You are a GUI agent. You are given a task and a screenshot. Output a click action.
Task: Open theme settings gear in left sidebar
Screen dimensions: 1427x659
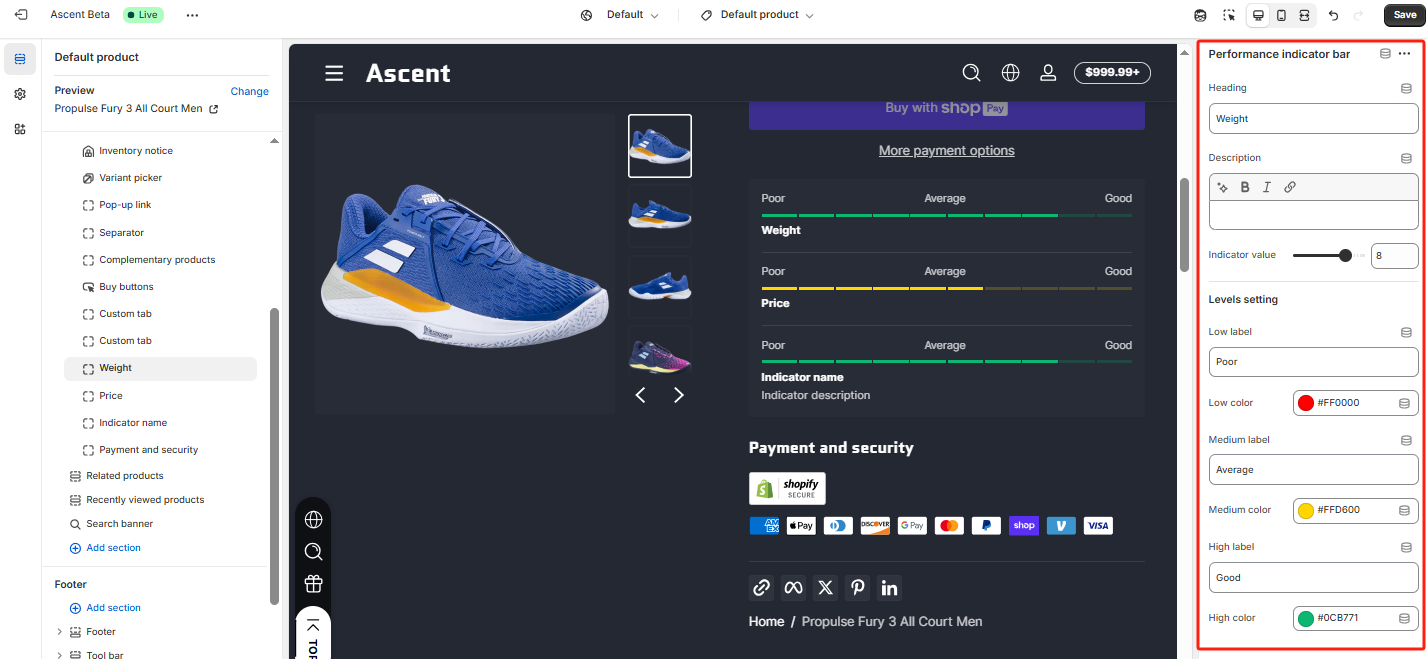coord(20,94)
